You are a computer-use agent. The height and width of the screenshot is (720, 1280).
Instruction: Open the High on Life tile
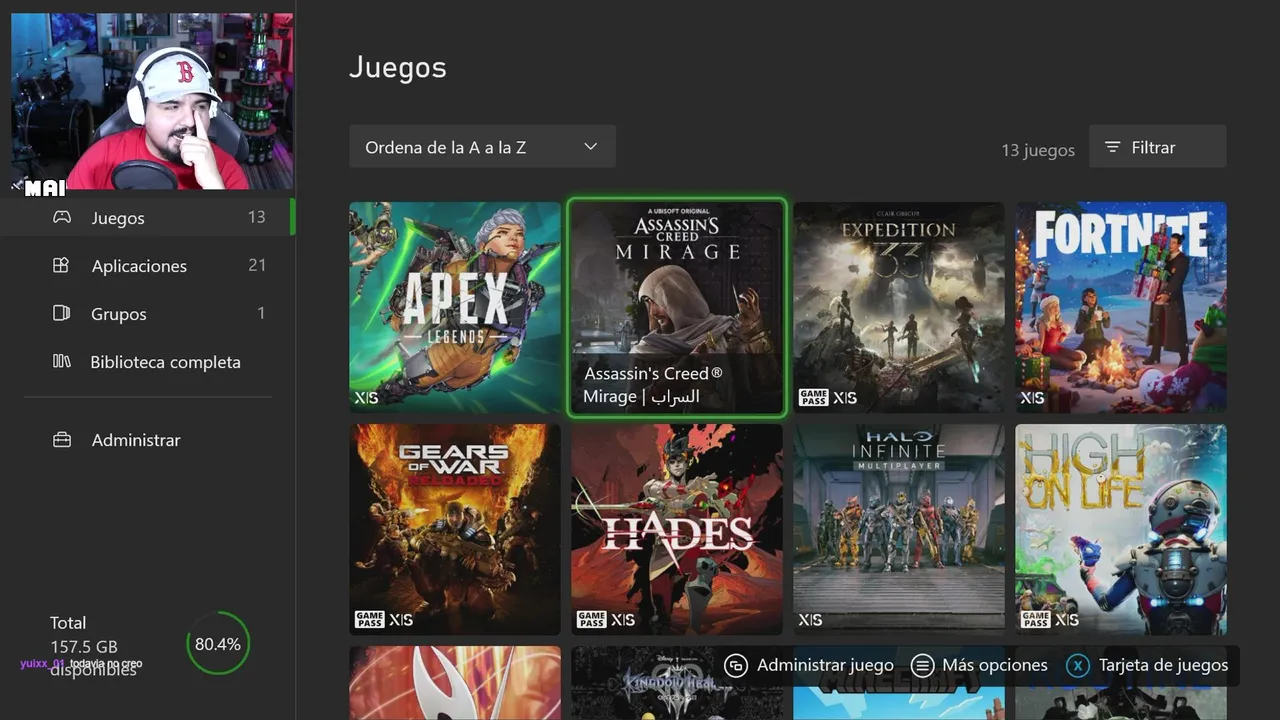(x=1121, y=529)
